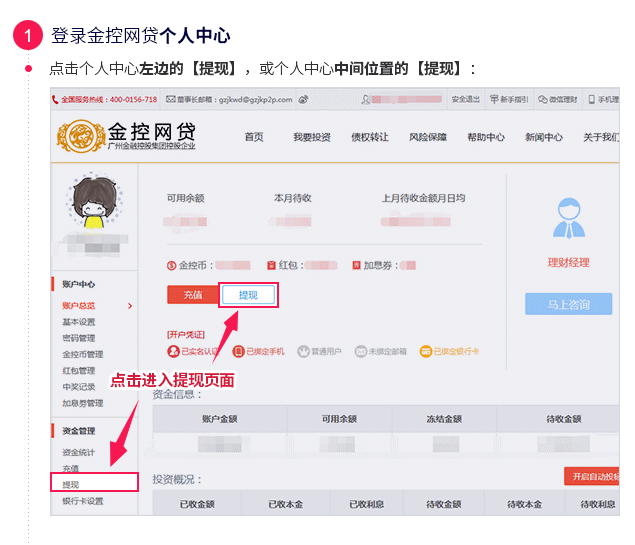
Task: Click 安全退出 logout link
Action: click(x=465, y=99)
